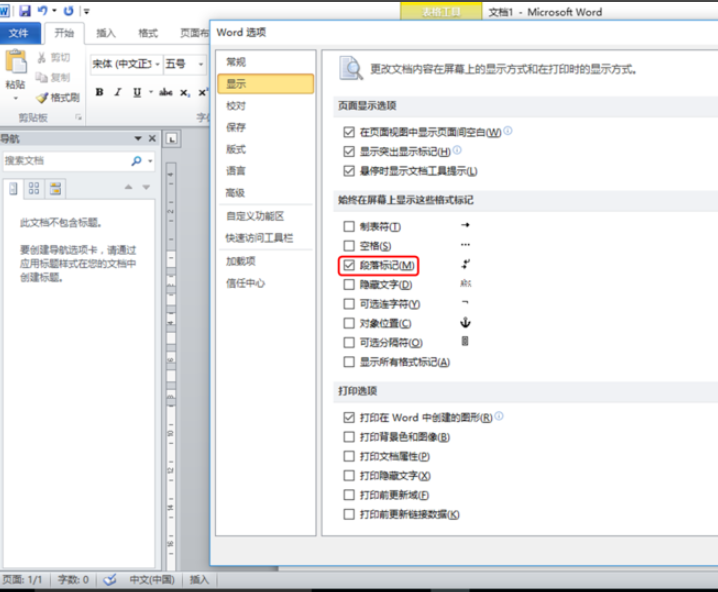Image resolution: width=718 pixels, height=592 pixels.
Task: Click 中文(中国) language in status bar
Action: point(152,580)
